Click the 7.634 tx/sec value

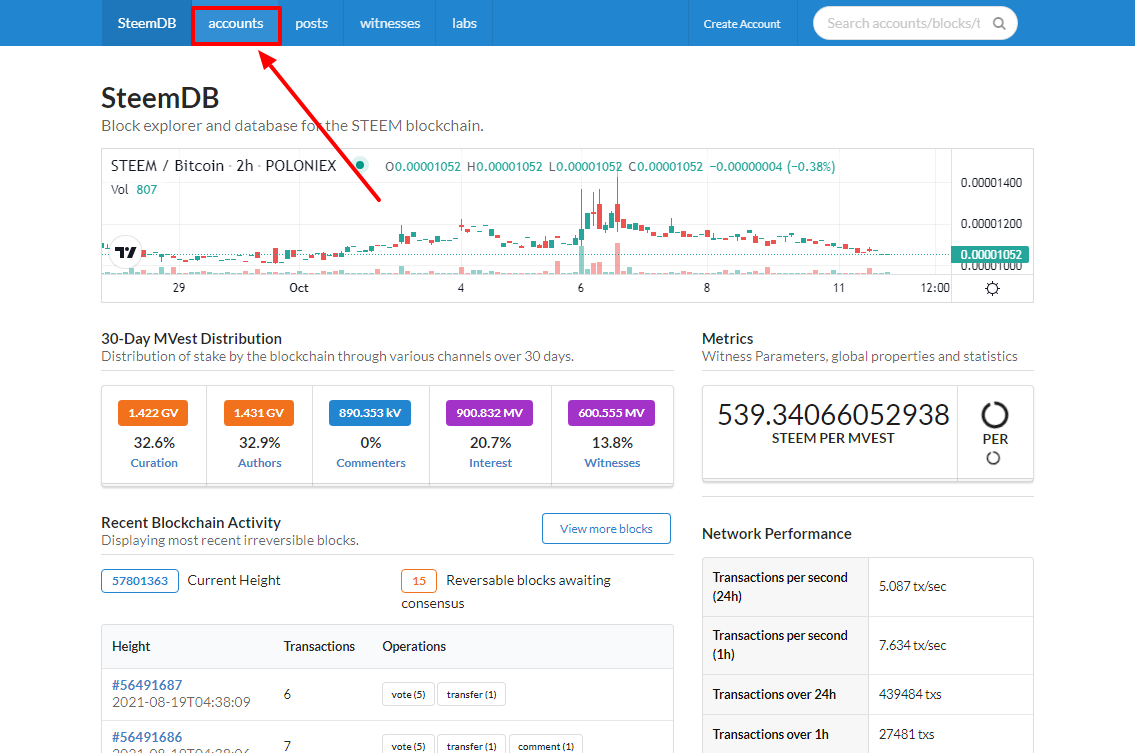(912, 645)
